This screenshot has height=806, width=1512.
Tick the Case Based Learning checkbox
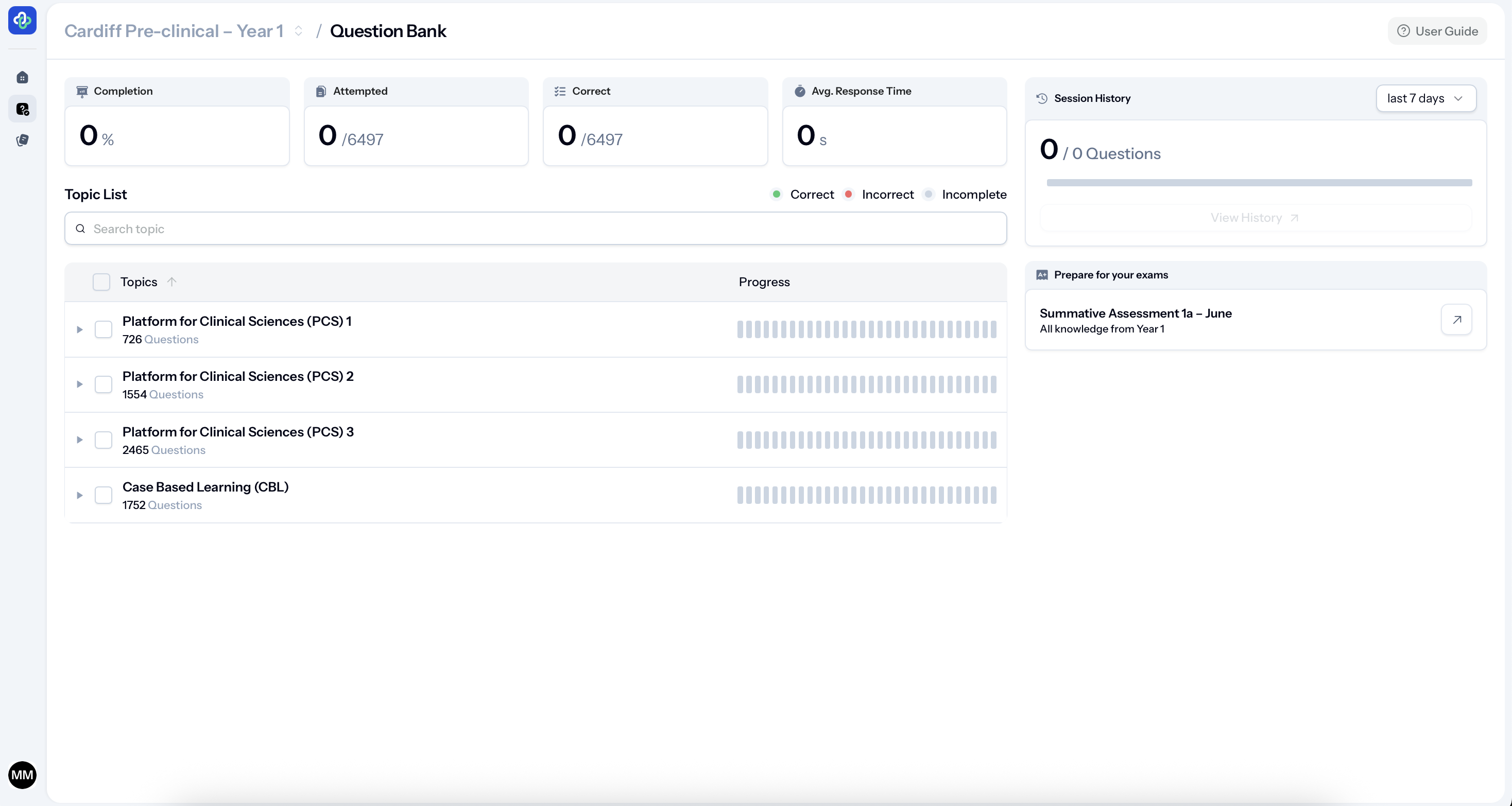click(104, 495)
